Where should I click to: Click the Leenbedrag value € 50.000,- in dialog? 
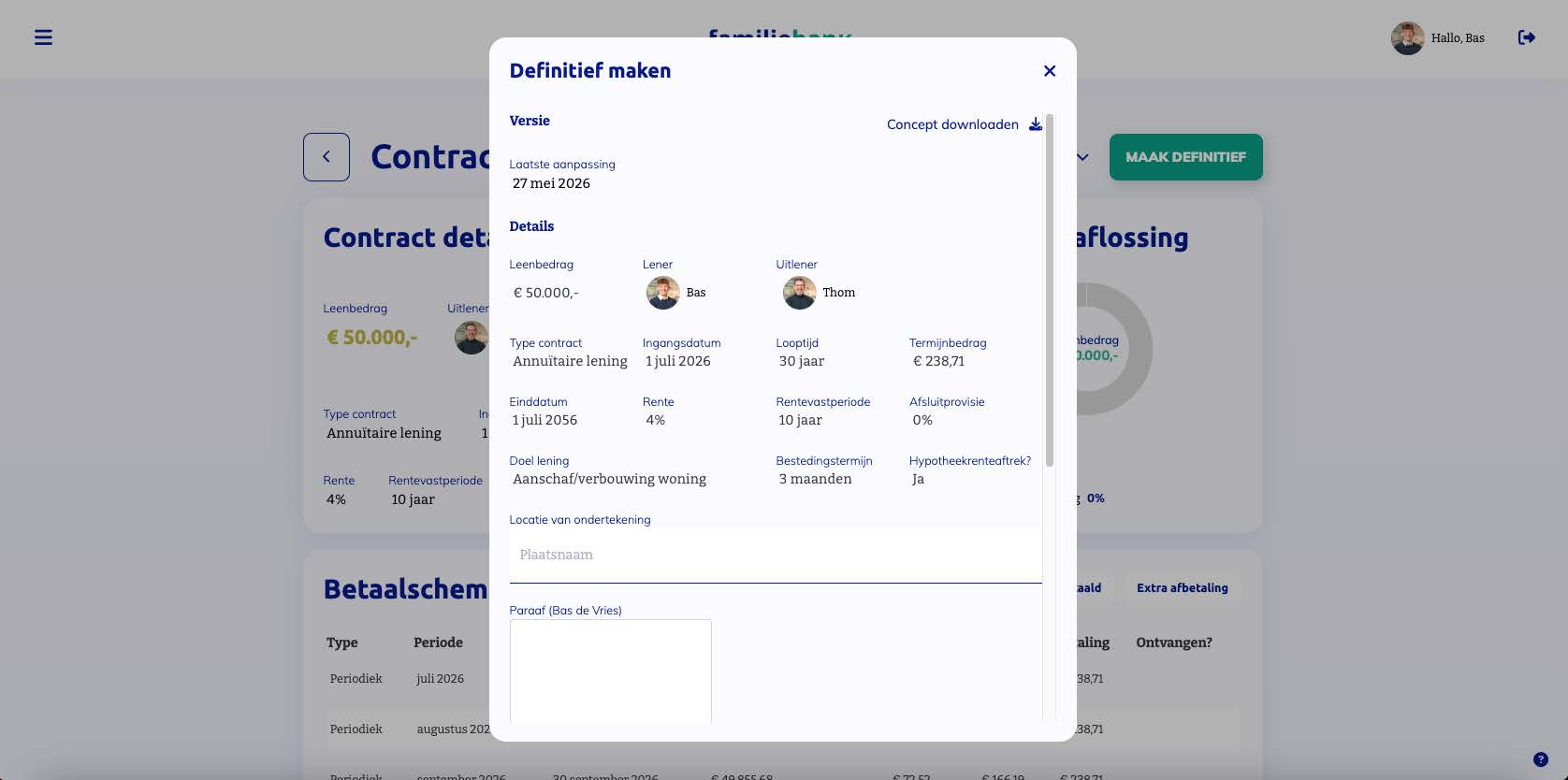click(545, 293)
